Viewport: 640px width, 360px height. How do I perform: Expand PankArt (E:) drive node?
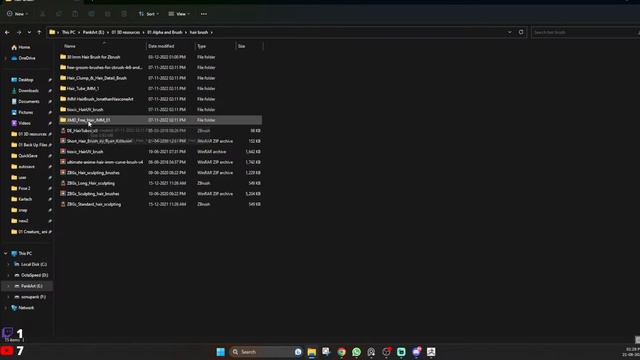pos(8,286)
